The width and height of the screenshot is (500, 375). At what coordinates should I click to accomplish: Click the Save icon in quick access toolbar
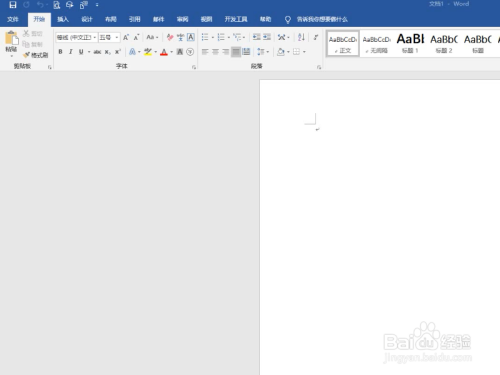pos(13,5)
